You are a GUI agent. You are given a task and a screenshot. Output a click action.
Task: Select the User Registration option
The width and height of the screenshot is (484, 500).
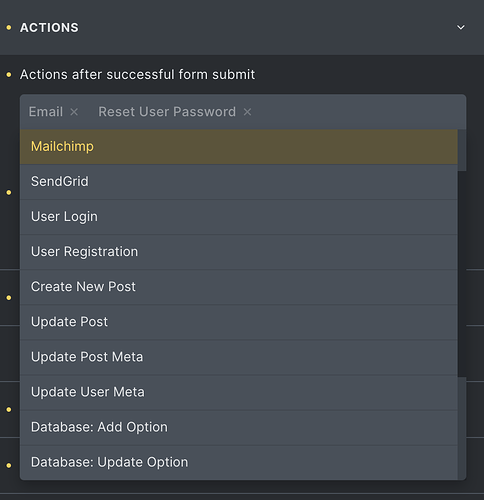[239, 252]
